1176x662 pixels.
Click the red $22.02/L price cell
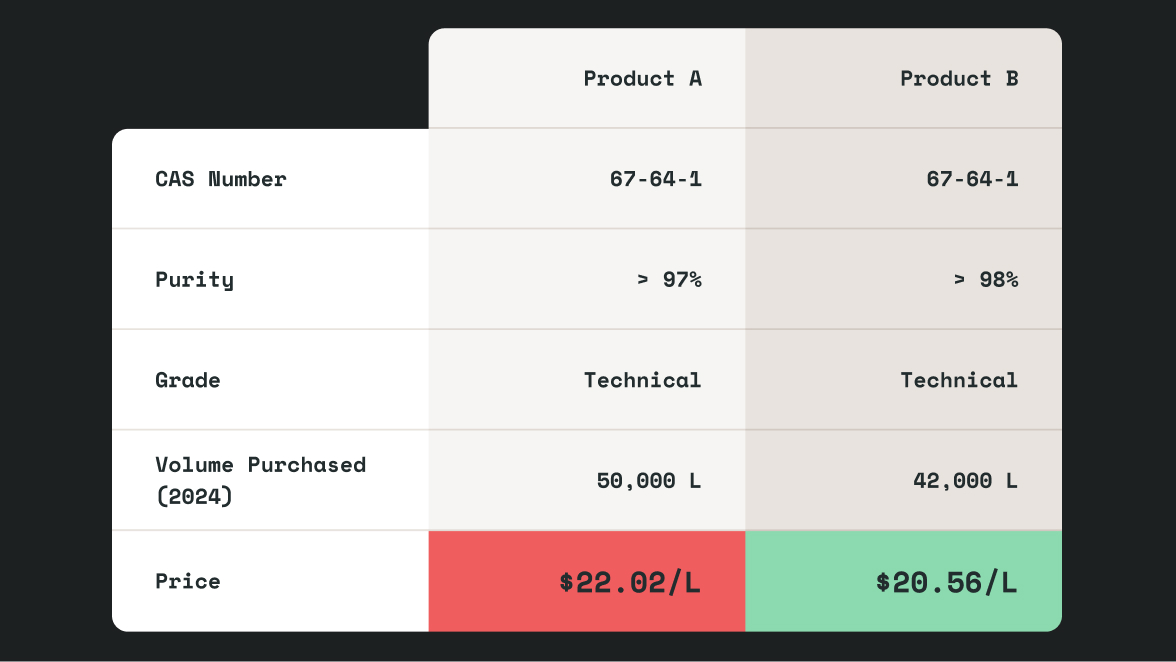click(629, 582)
